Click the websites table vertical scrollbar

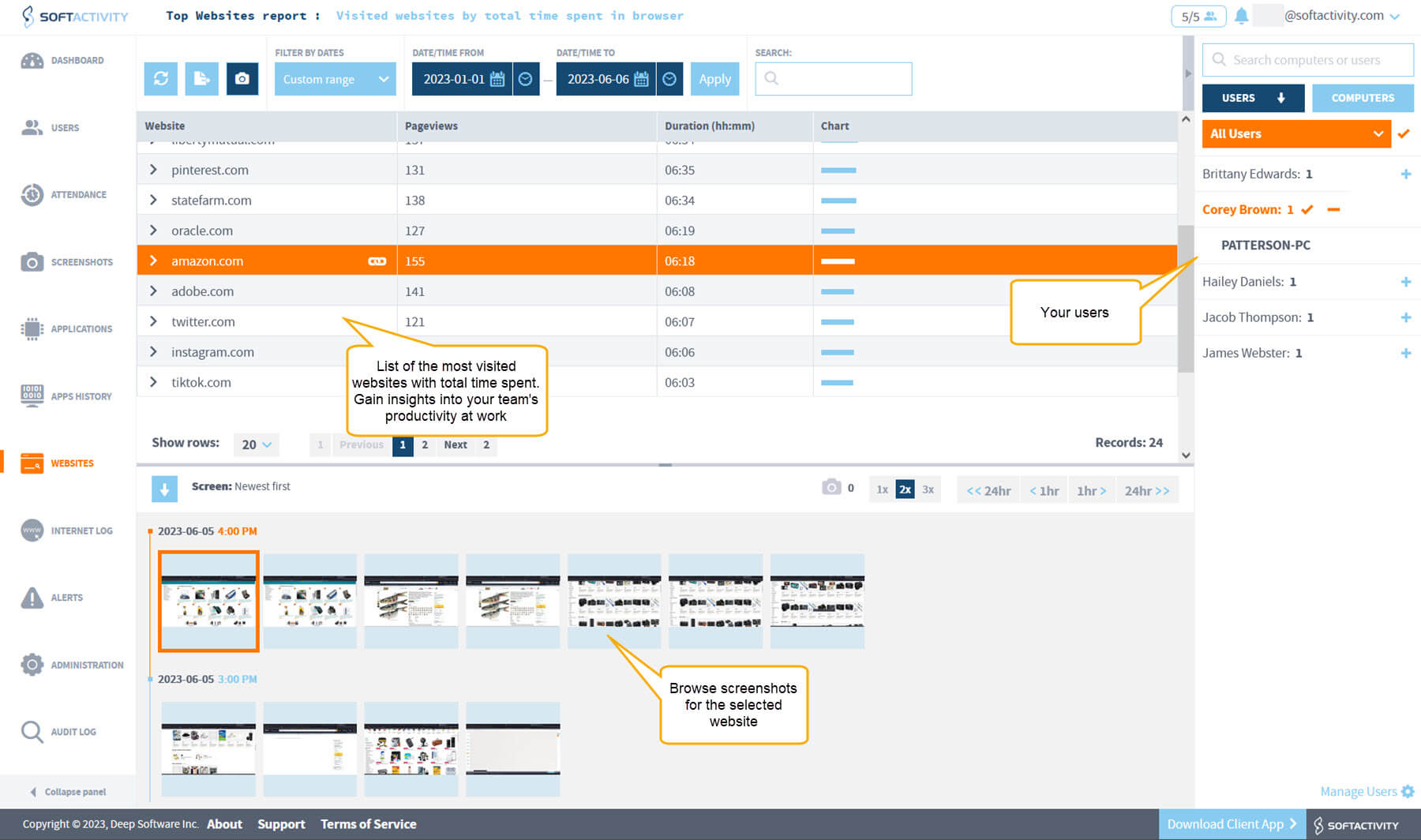click(1185, 298)
